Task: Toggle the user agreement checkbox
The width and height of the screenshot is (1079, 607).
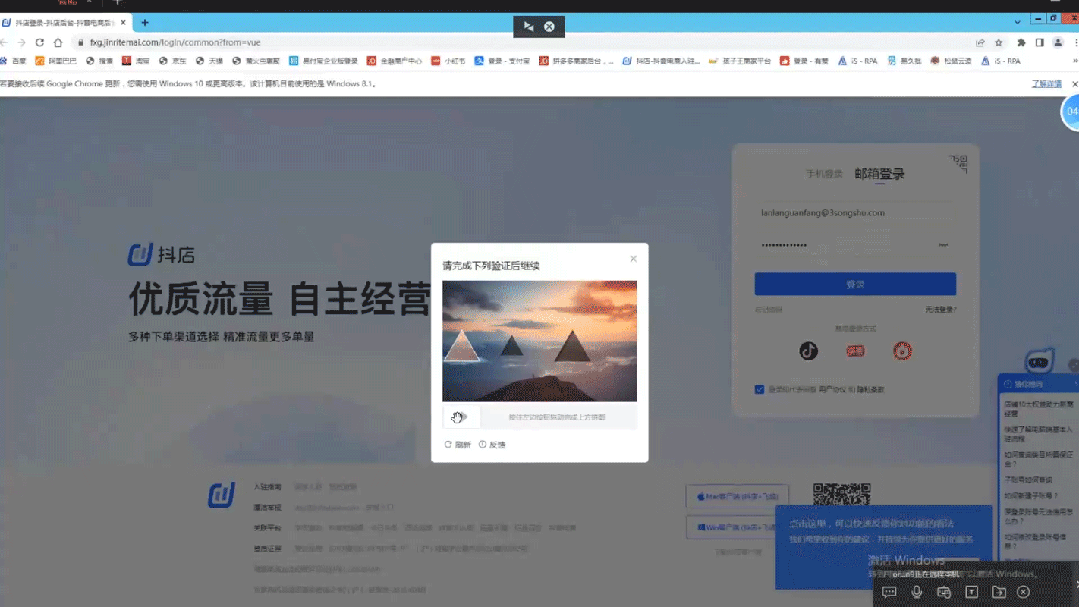Action: [760, 389]
